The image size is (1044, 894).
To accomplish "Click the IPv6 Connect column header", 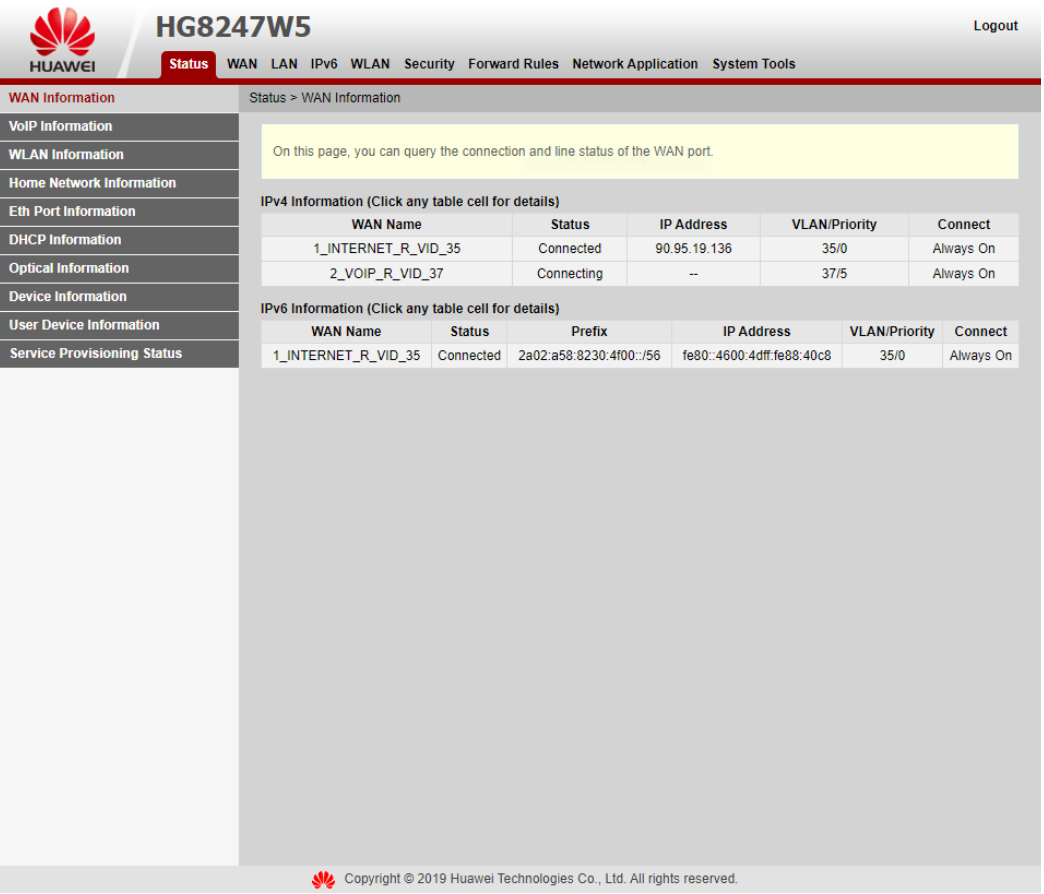I will (980, 332).
